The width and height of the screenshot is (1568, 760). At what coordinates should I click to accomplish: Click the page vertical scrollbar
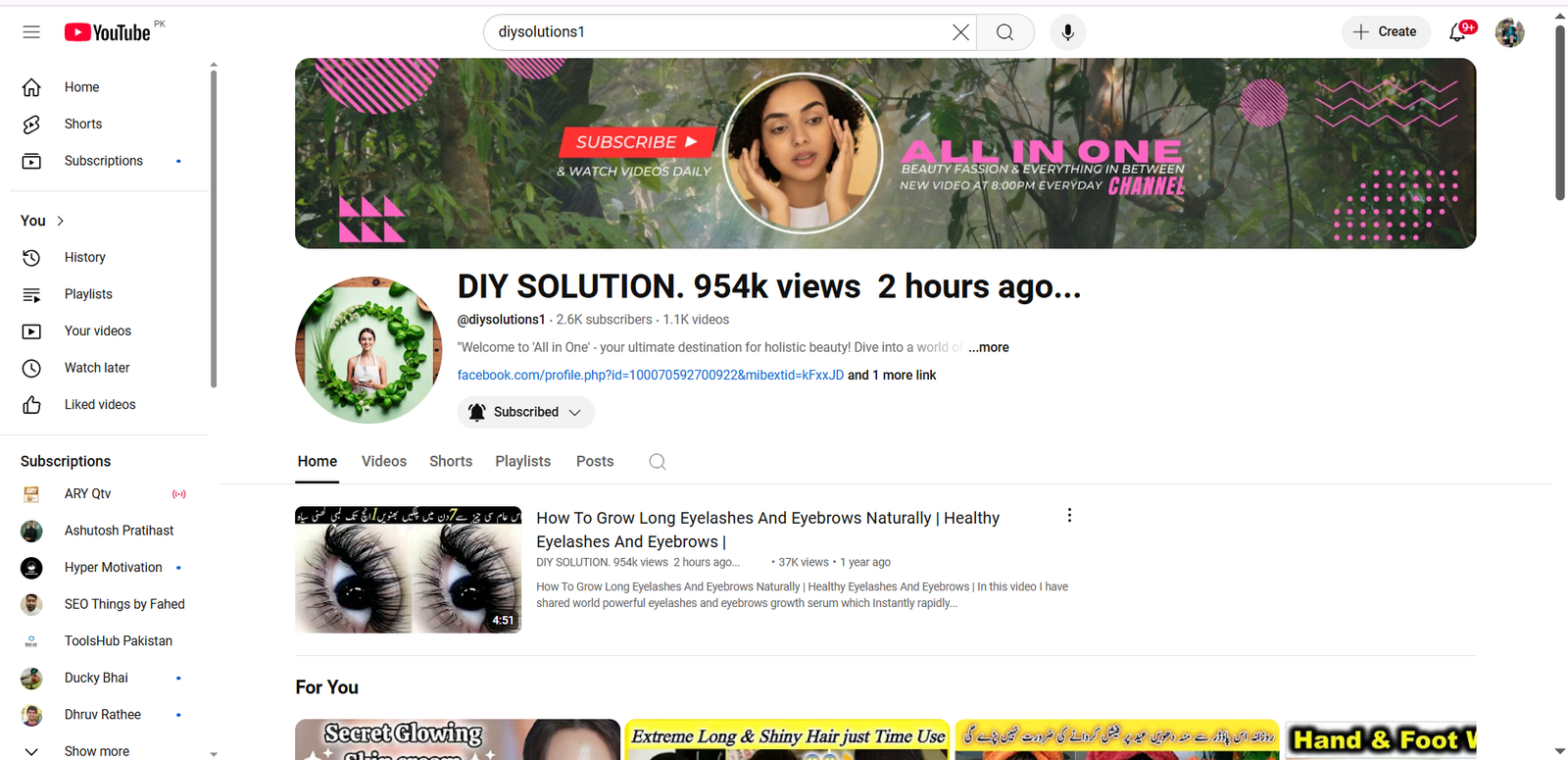coord(1560,113)
